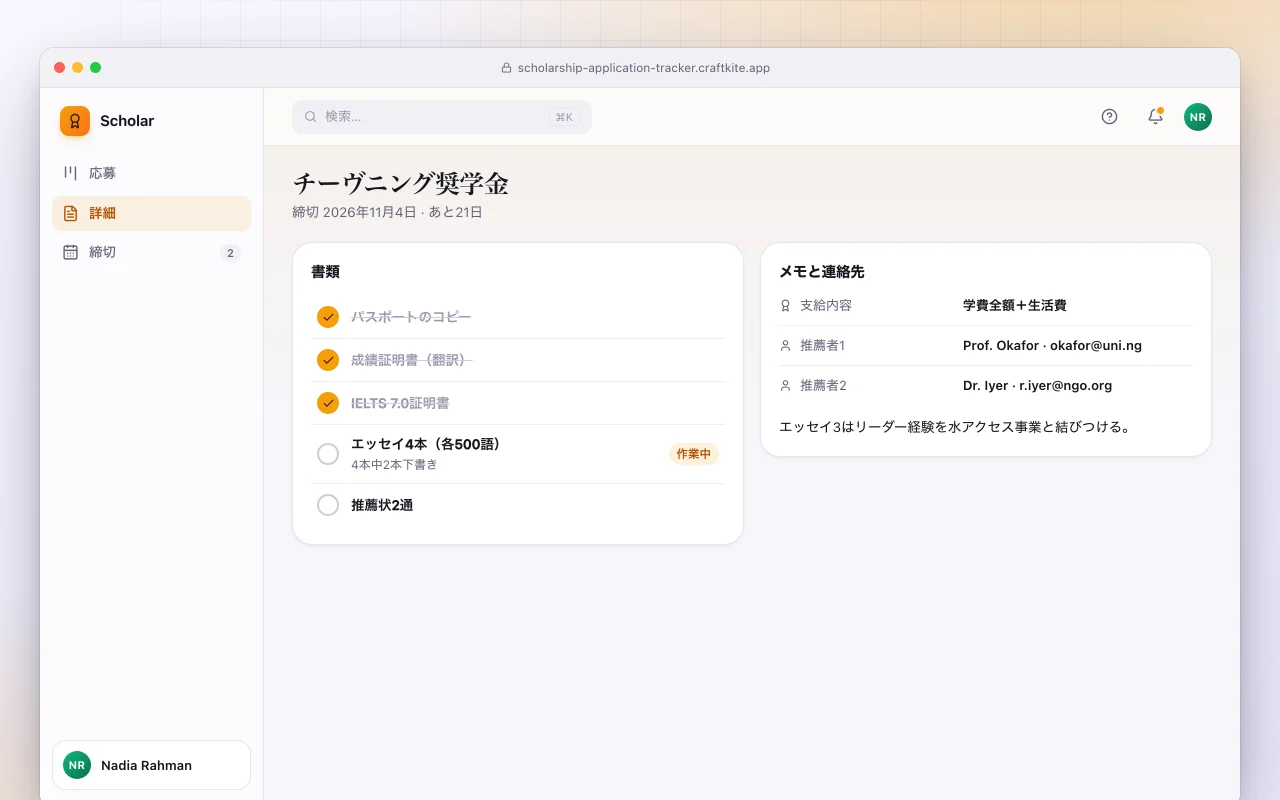Click the lock icon in the address bar
The image size is (1280, 800).
tap(506, 68)
